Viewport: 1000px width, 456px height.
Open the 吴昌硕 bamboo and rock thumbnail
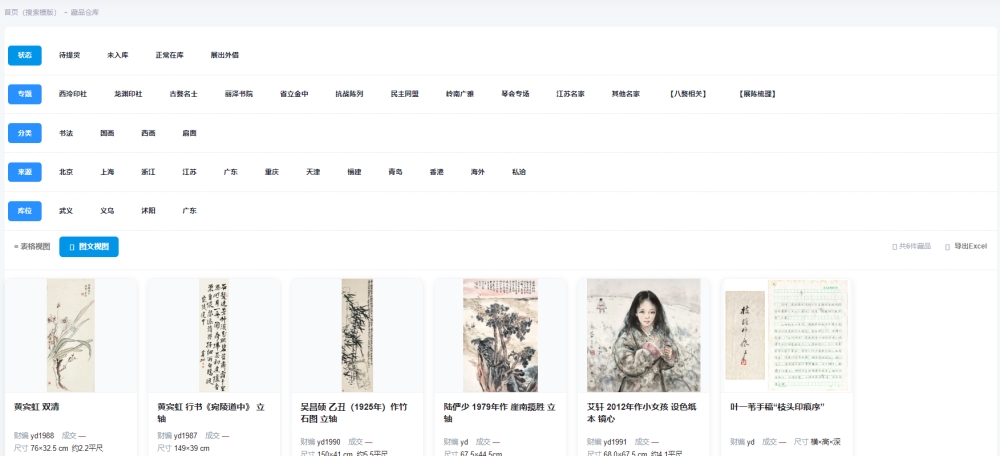pos(357,335)
